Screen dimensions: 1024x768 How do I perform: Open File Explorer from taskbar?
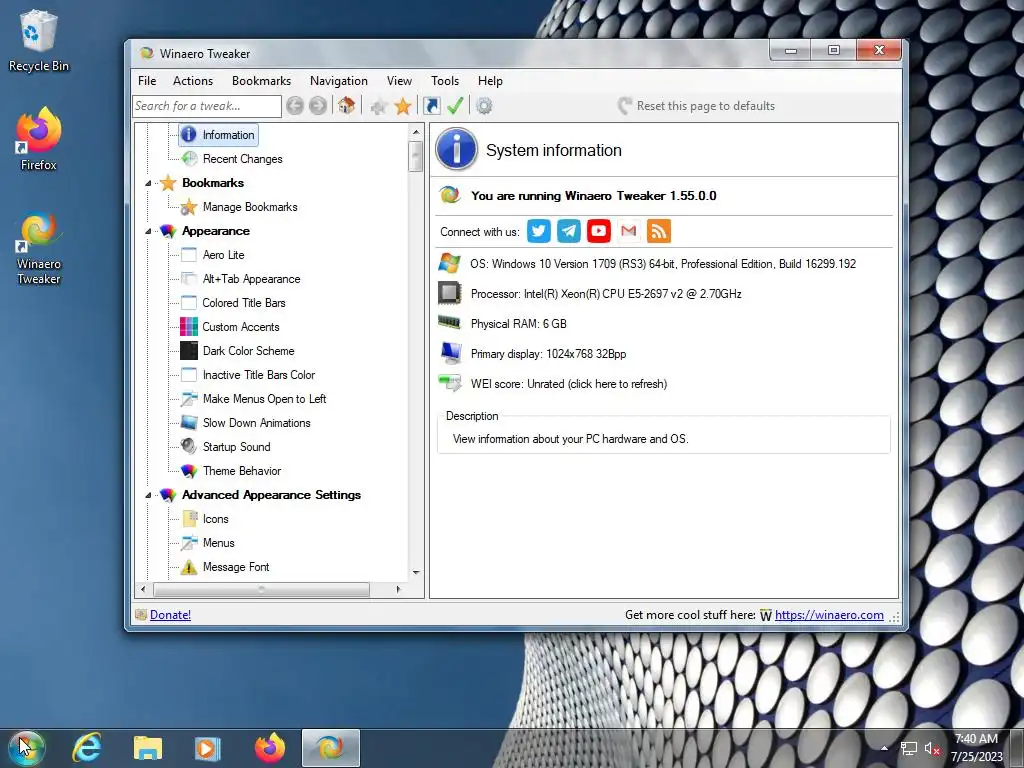click(x=148, y=748)
